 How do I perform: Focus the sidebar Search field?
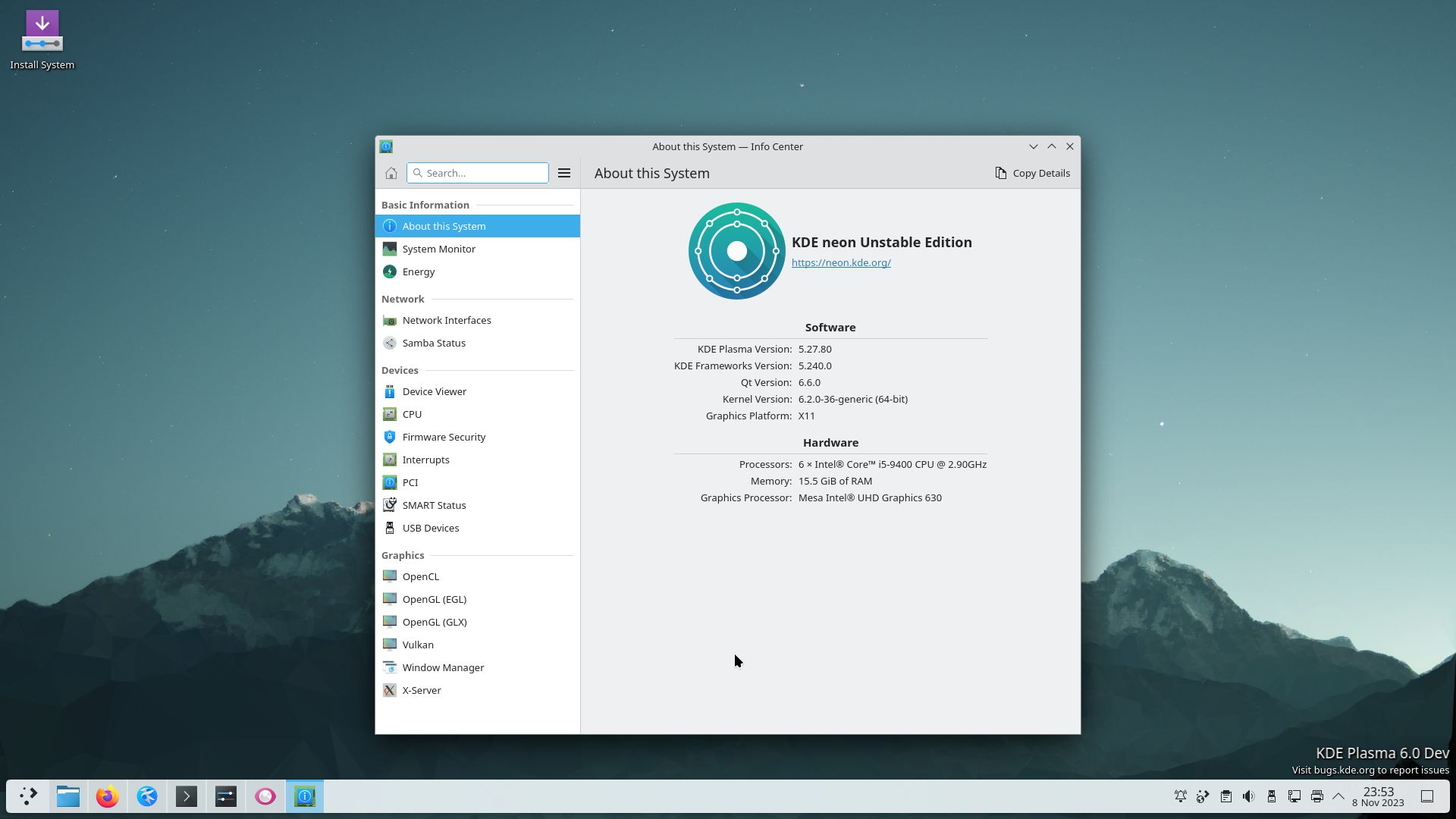pyautogui.click(x=478, y=173)
